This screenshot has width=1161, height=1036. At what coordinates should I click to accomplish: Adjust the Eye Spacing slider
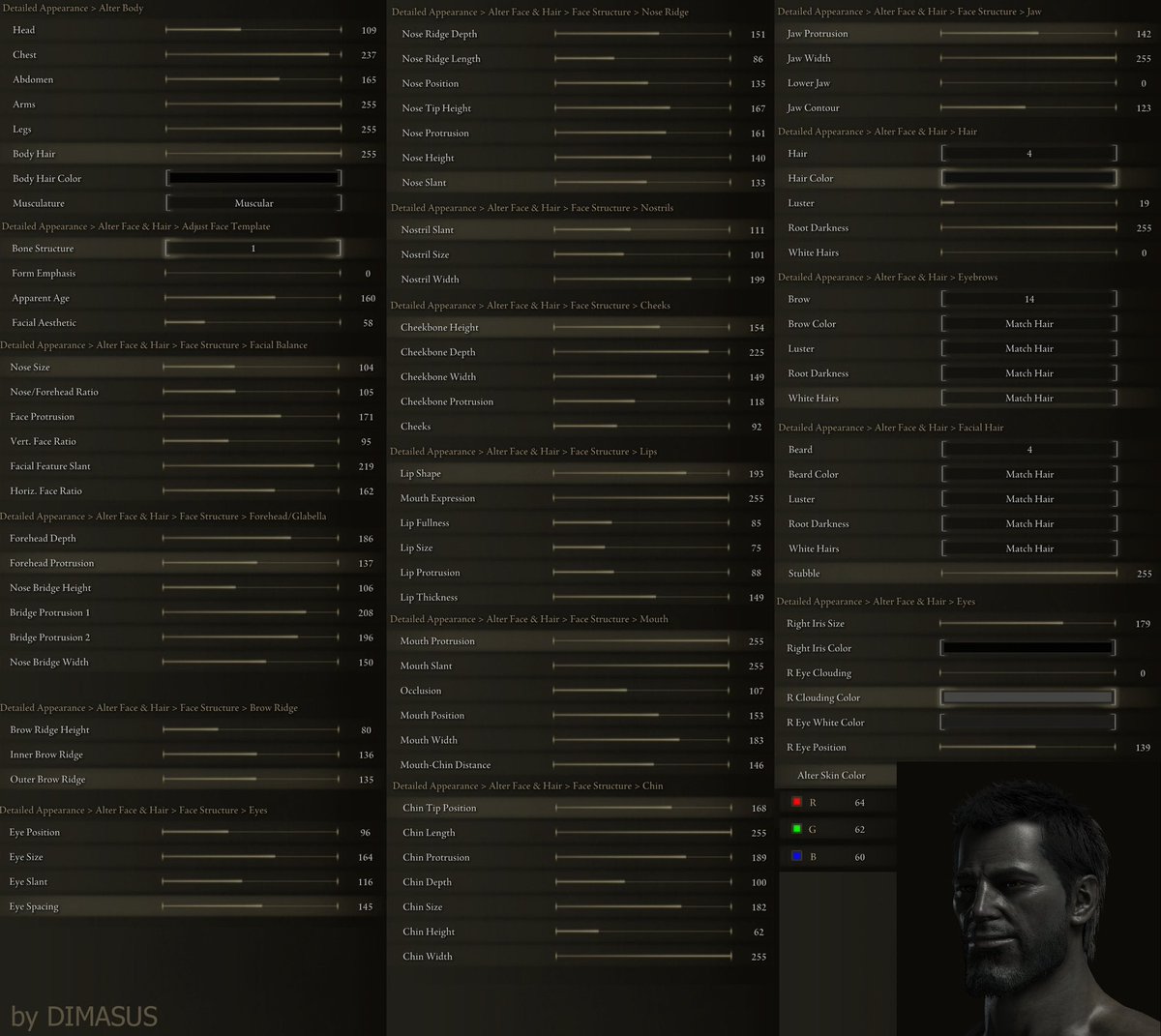pos(252,906)
